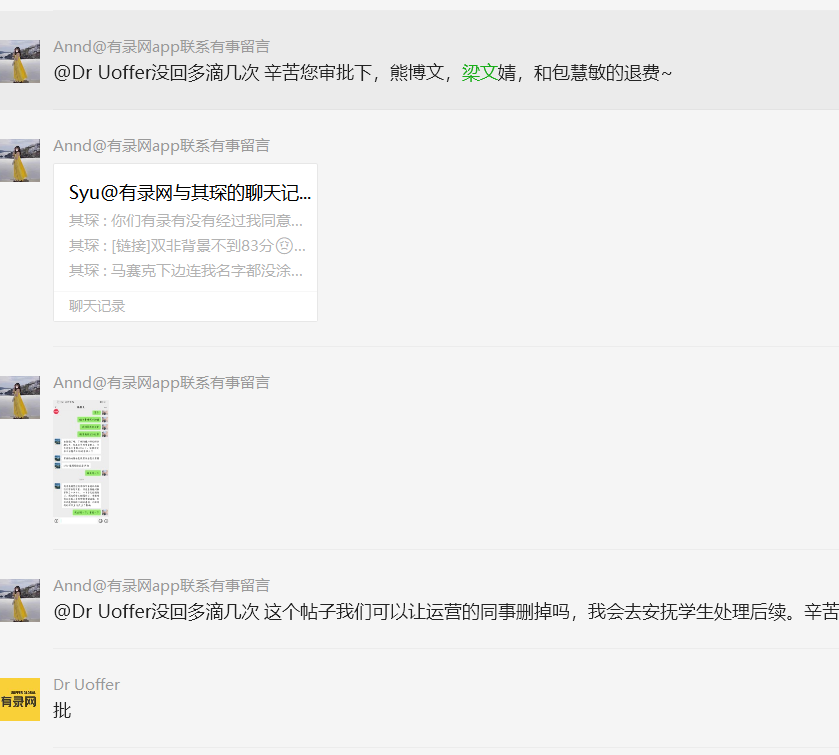Click the Dr Uoffer sender name
Viewport: 839px width, 755px height.
click(x=86, y=685)
